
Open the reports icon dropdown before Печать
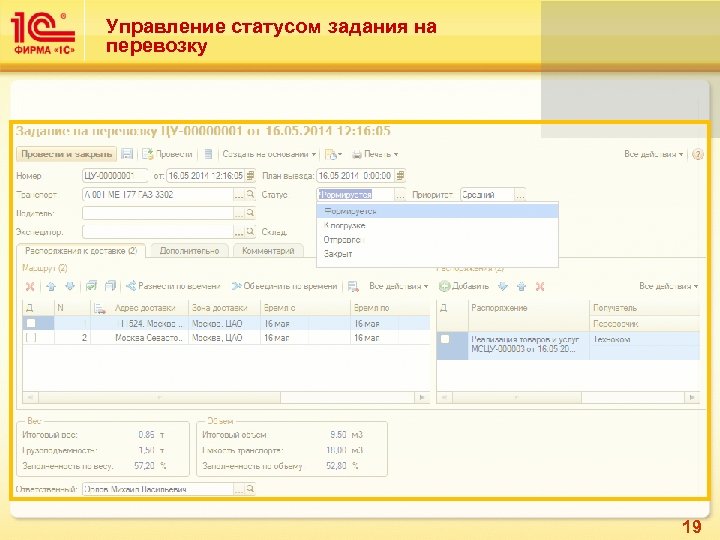click(333, 154)
